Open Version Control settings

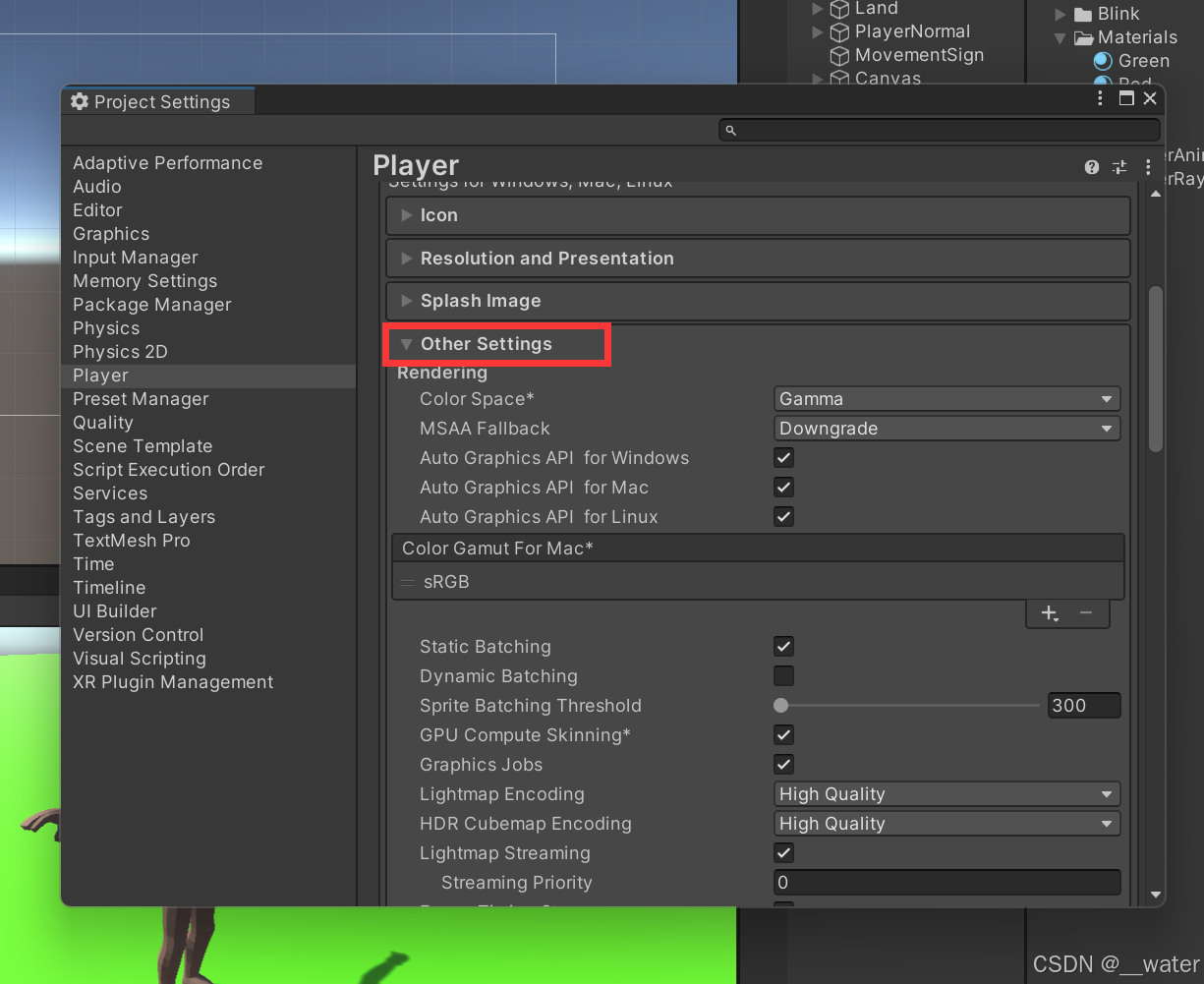coord(139,635)
